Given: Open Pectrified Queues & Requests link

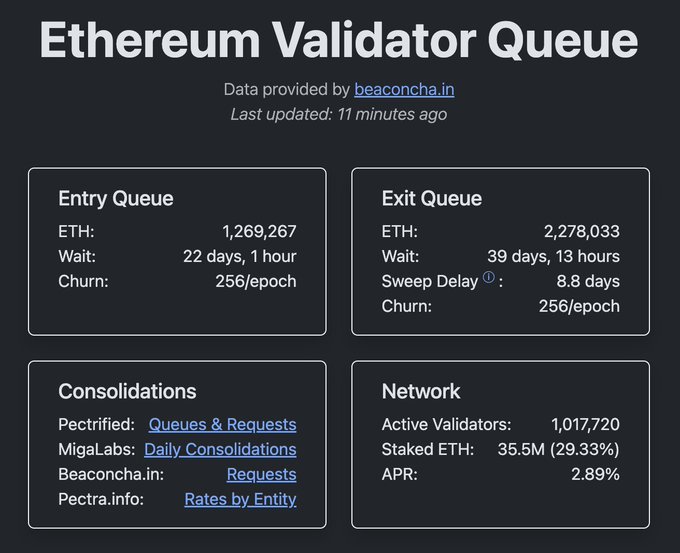Looking at the screenshot, I should click(222, 425).
